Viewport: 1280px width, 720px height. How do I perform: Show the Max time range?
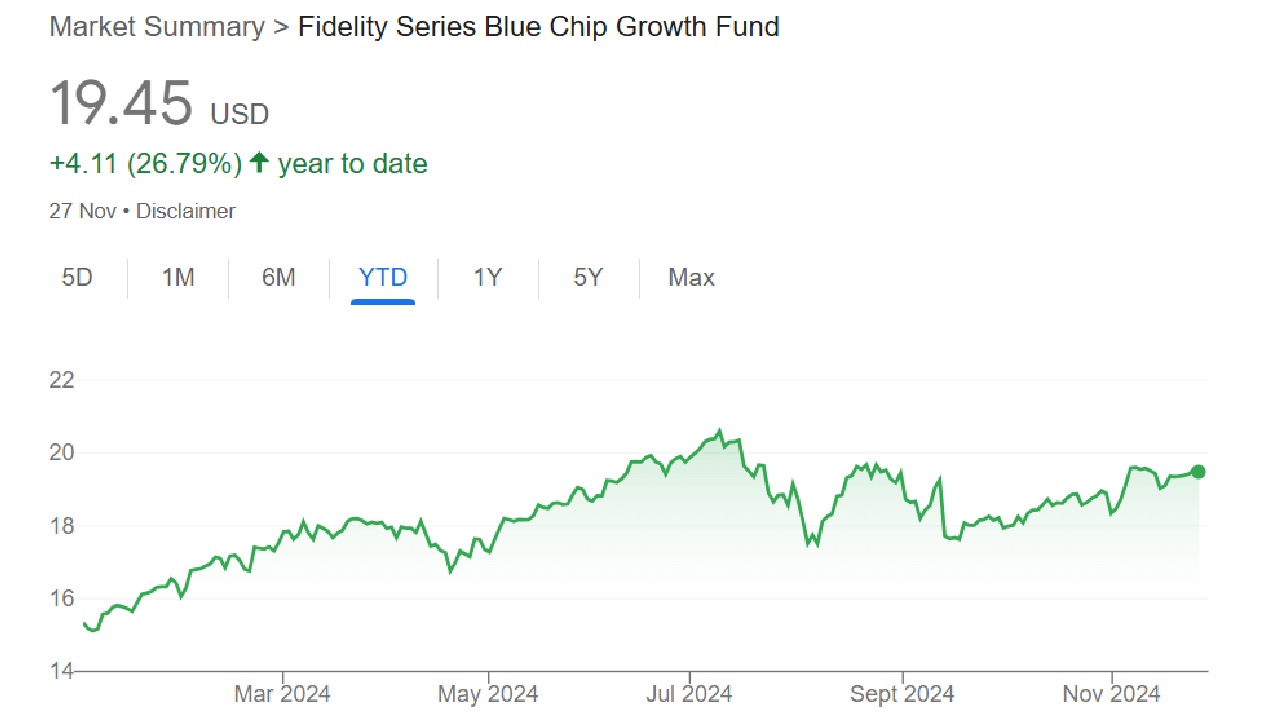[x=691, y=278]
